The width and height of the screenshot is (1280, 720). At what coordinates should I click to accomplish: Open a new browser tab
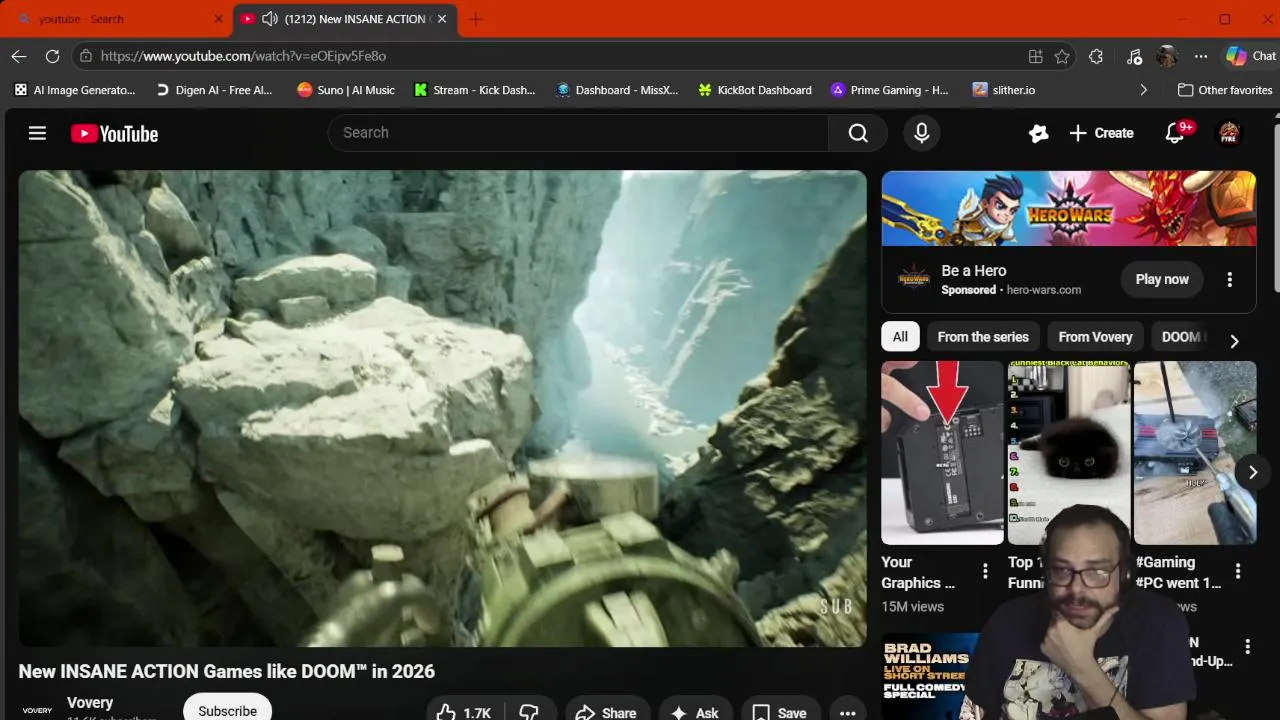point(476,19)
